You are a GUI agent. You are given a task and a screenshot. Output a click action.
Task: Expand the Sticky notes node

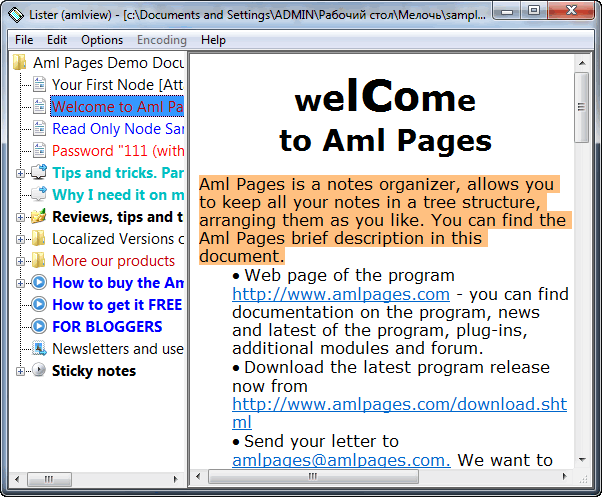20,372
